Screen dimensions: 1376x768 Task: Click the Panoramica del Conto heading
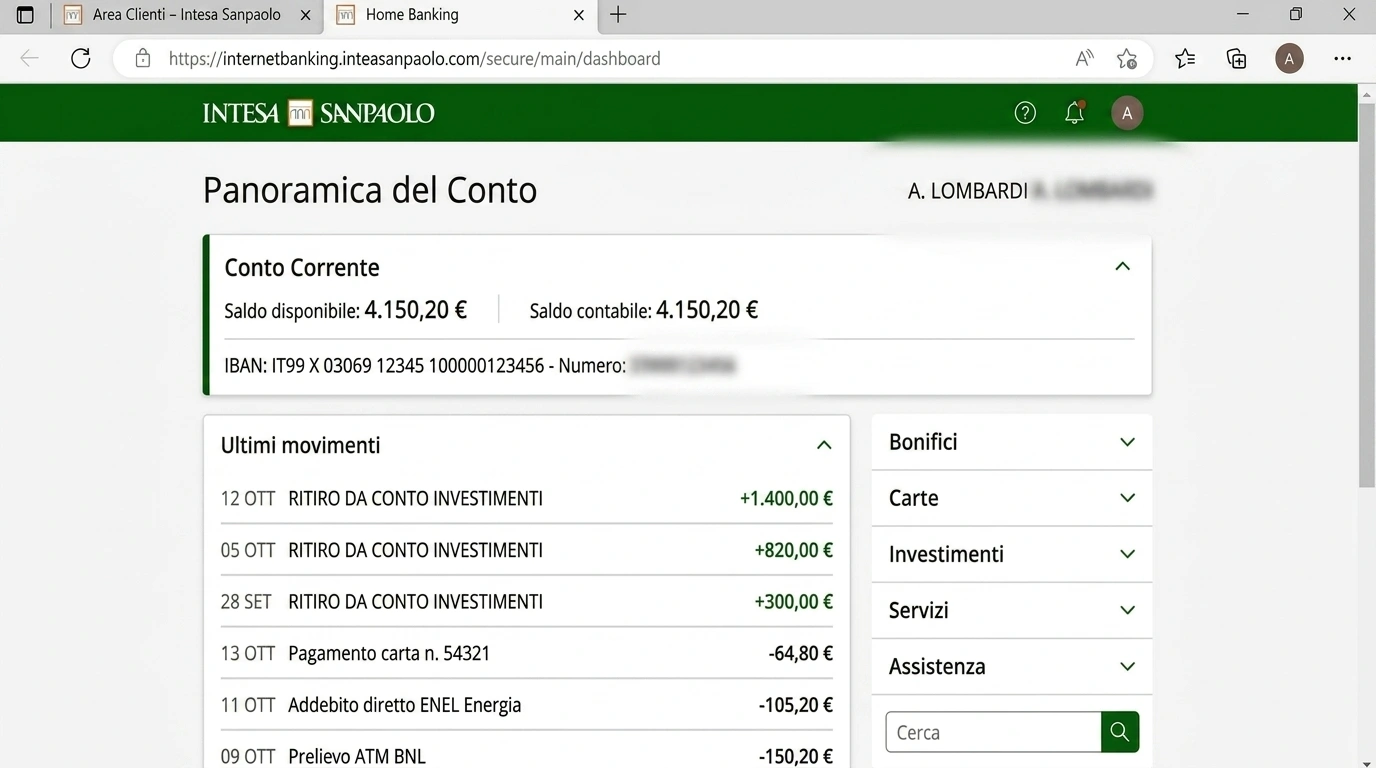tap(370, 190)
